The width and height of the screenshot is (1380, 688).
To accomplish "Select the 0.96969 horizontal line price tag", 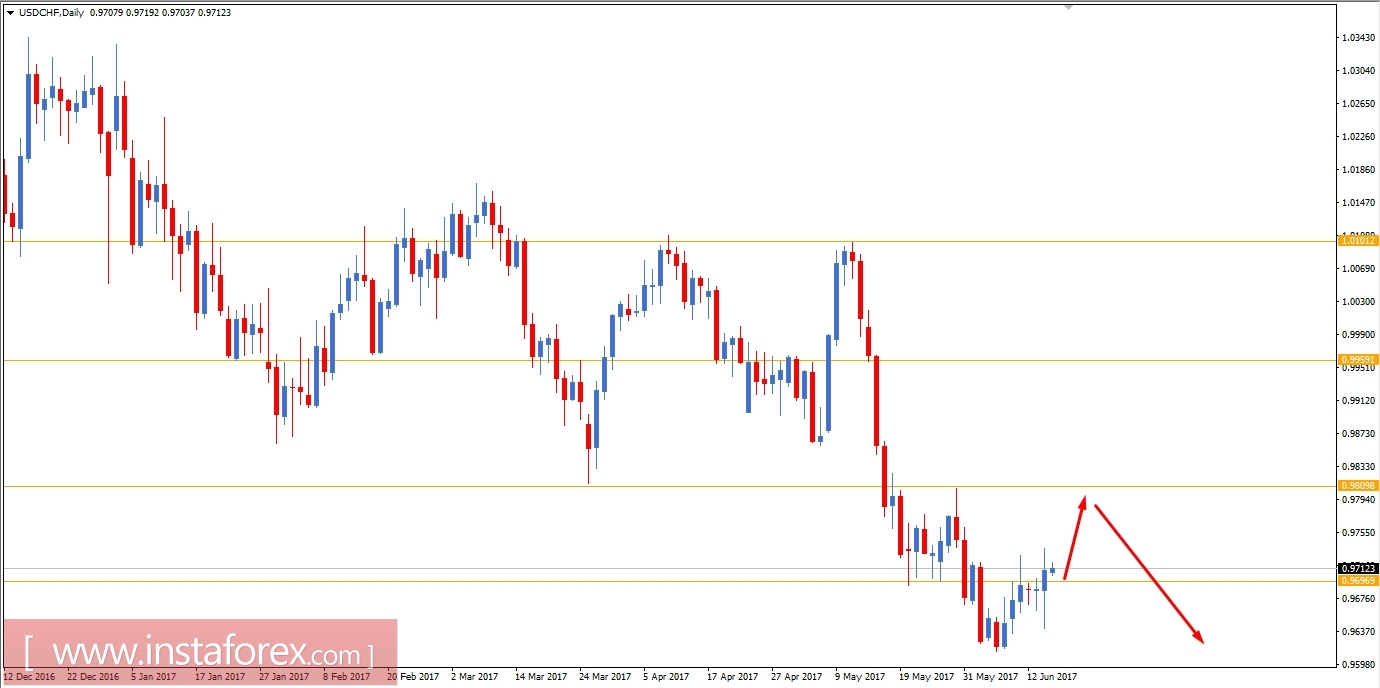I will tap(1359, 581).
